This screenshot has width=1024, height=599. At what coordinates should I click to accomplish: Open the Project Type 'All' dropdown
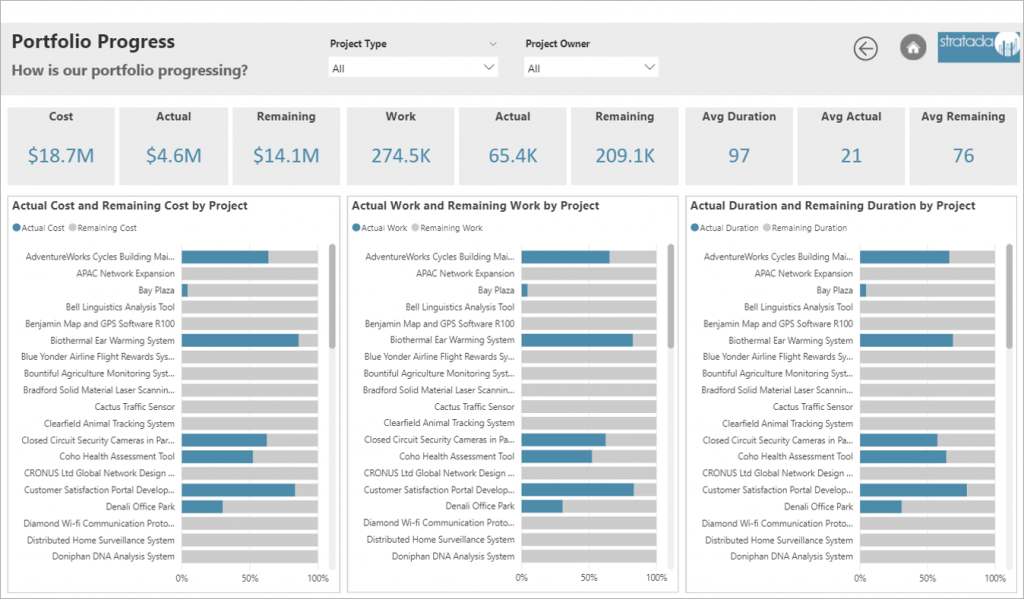tap(413, 68)
